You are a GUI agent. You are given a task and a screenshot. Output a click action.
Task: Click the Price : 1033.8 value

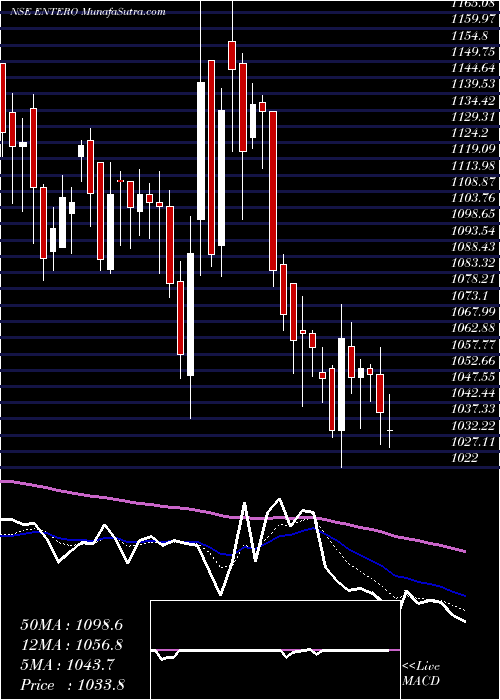click(x=72, y=685)
